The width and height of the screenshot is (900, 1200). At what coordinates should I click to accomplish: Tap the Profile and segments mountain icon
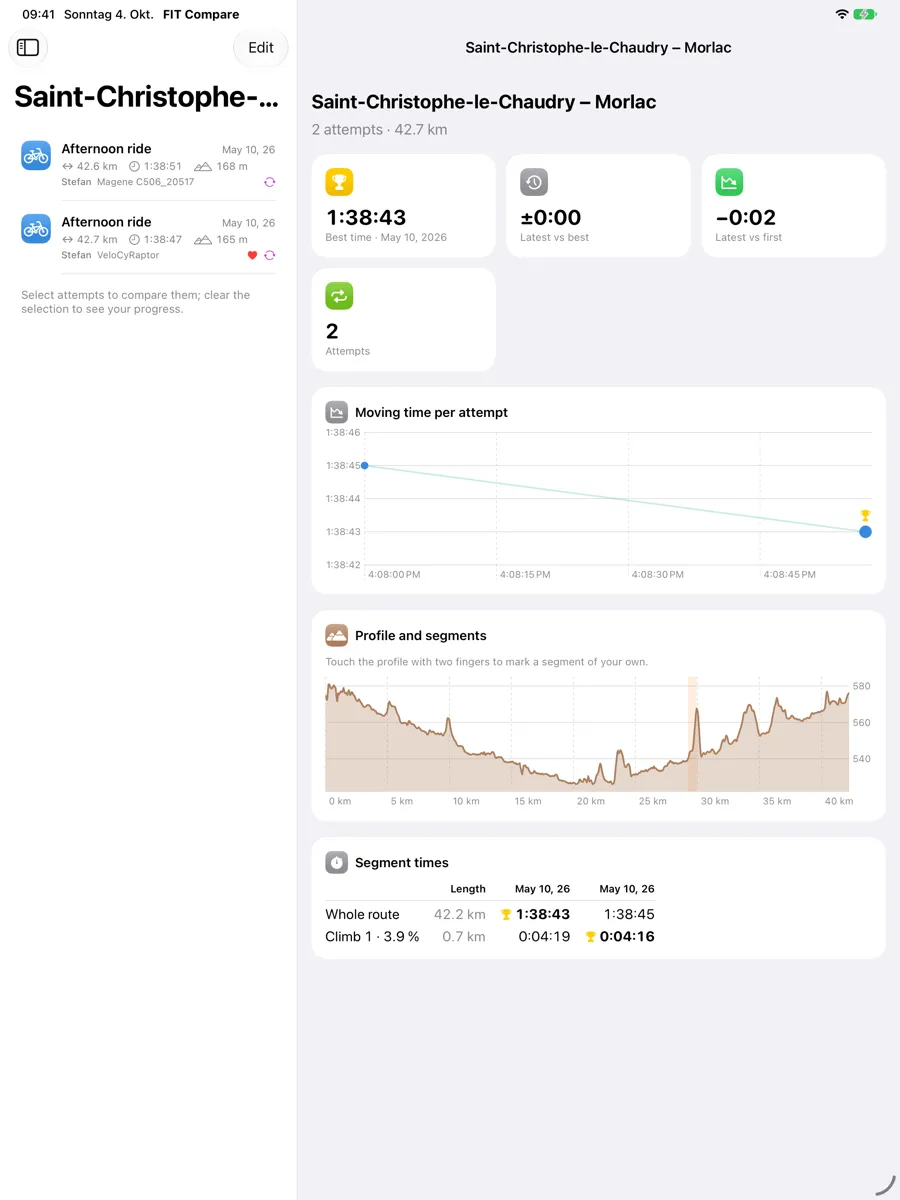click(x=337, y=635)
